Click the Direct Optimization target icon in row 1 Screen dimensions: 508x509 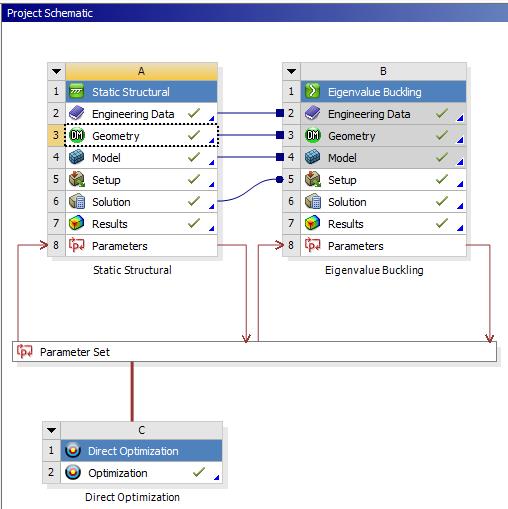point(73,451)
